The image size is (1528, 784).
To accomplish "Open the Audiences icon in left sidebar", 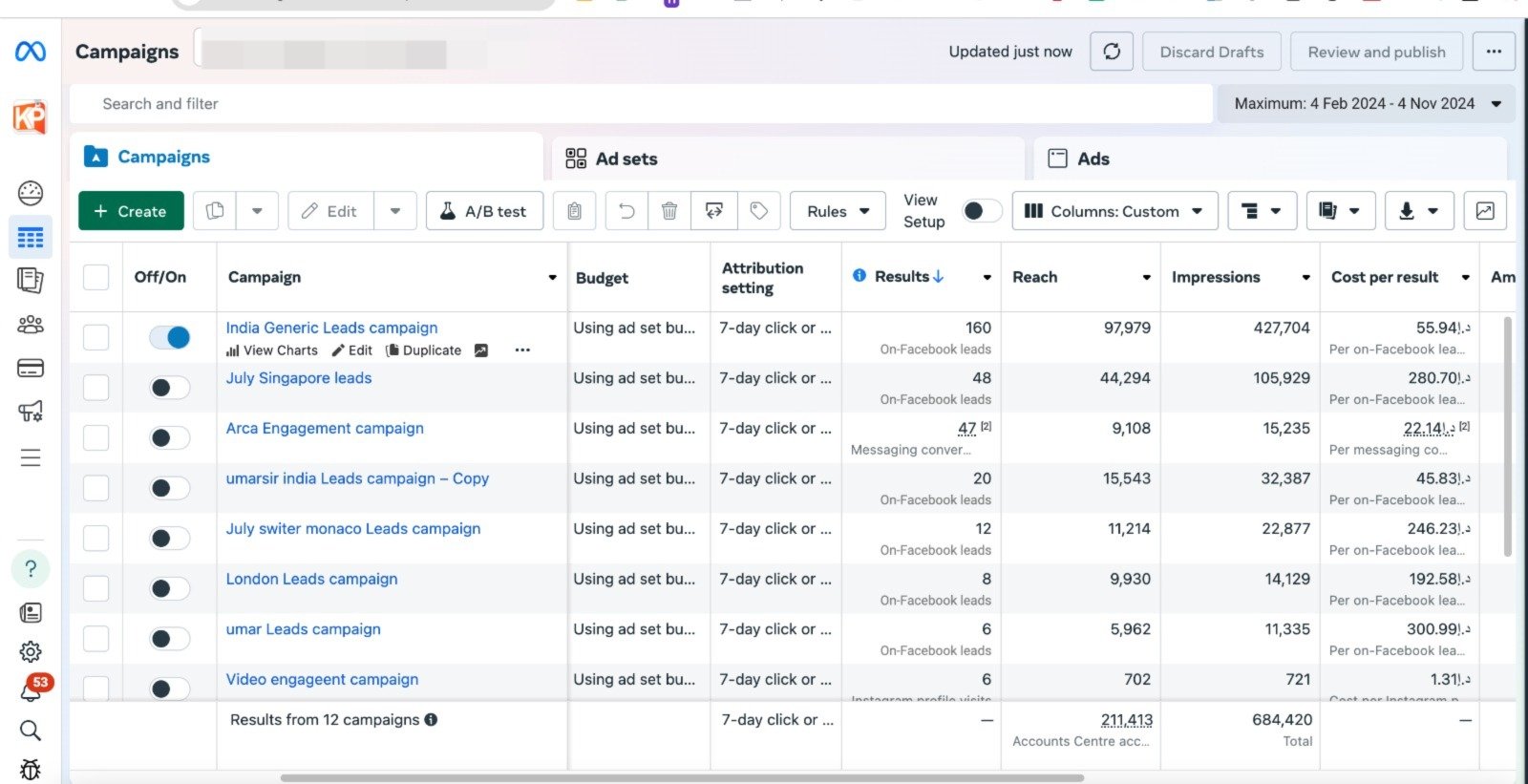I will pos(31,325).
